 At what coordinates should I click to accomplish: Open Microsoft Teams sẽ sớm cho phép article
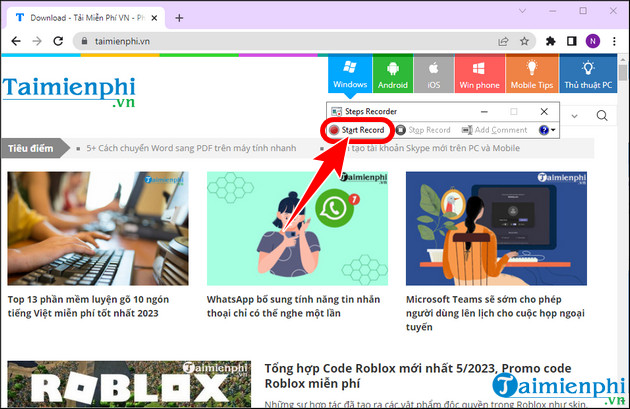point(495,313)
